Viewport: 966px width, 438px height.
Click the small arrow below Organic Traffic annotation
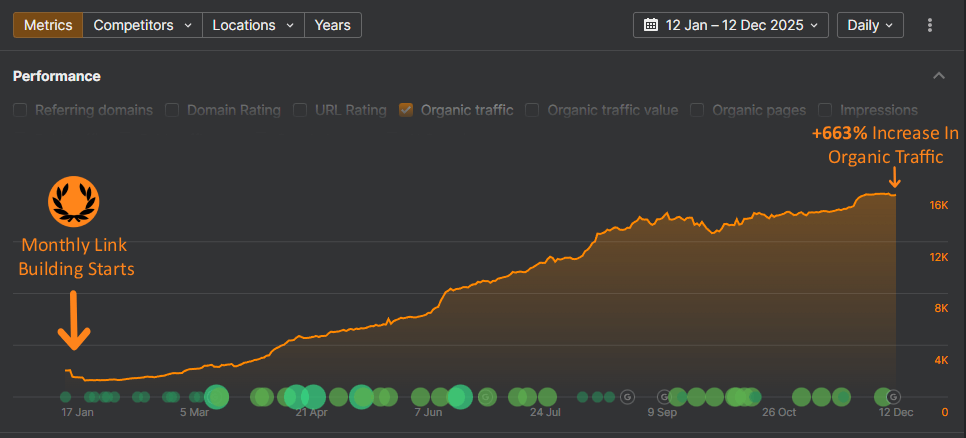click(x=894, y=178)
